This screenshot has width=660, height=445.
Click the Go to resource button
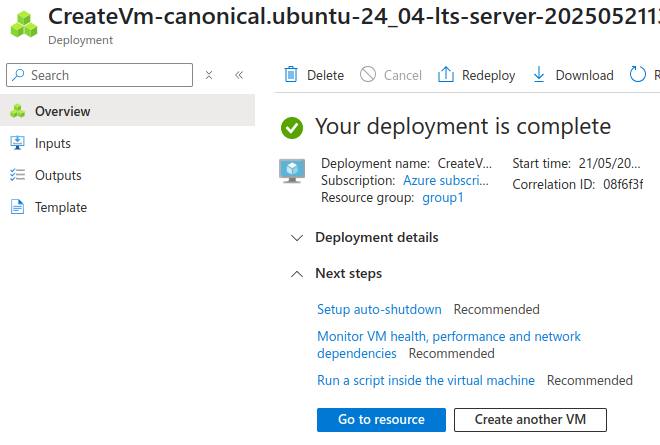pyautogui.click(x=381, y=420)
